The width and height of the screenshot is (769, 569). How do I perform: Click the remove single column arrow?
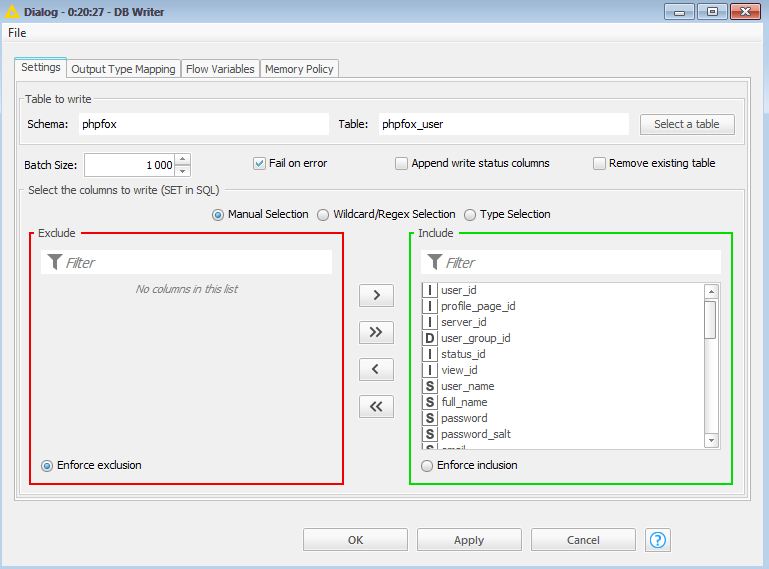coord(376,369)
